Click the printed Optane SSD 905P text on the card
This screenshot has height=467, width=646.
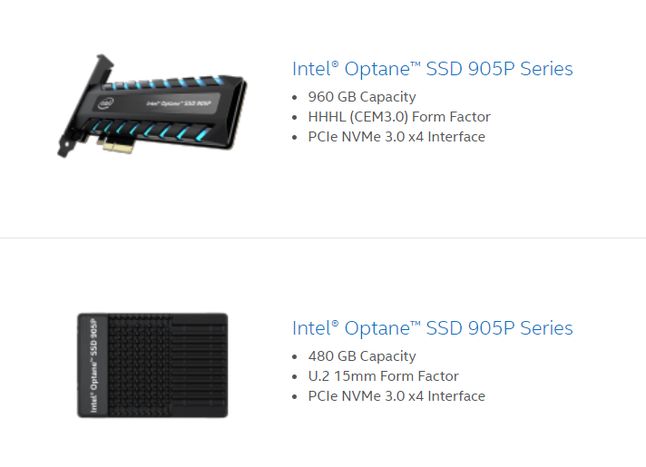point(179,102)
